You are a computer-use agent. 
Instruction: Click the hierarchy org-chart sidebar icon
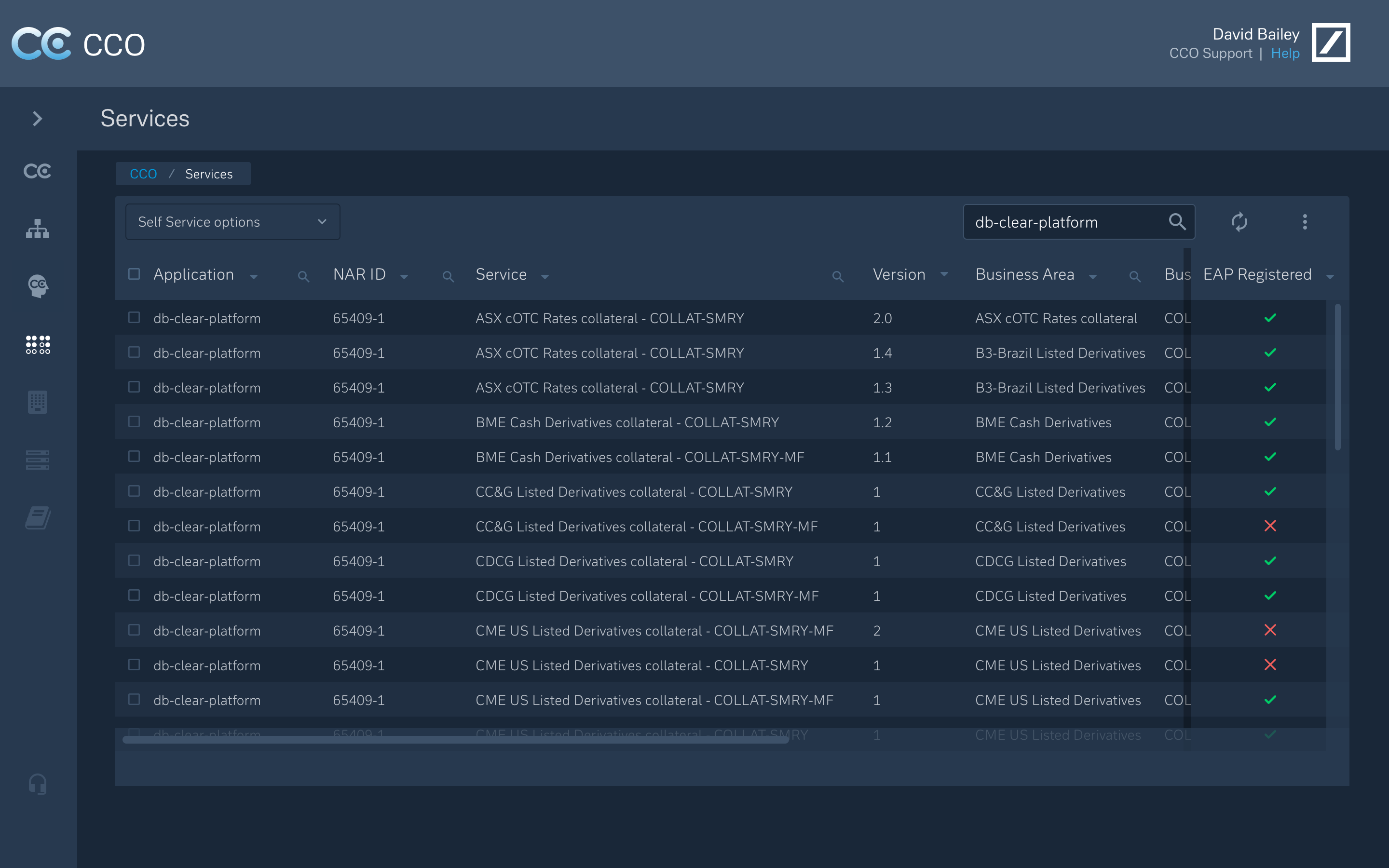[38, 229]
